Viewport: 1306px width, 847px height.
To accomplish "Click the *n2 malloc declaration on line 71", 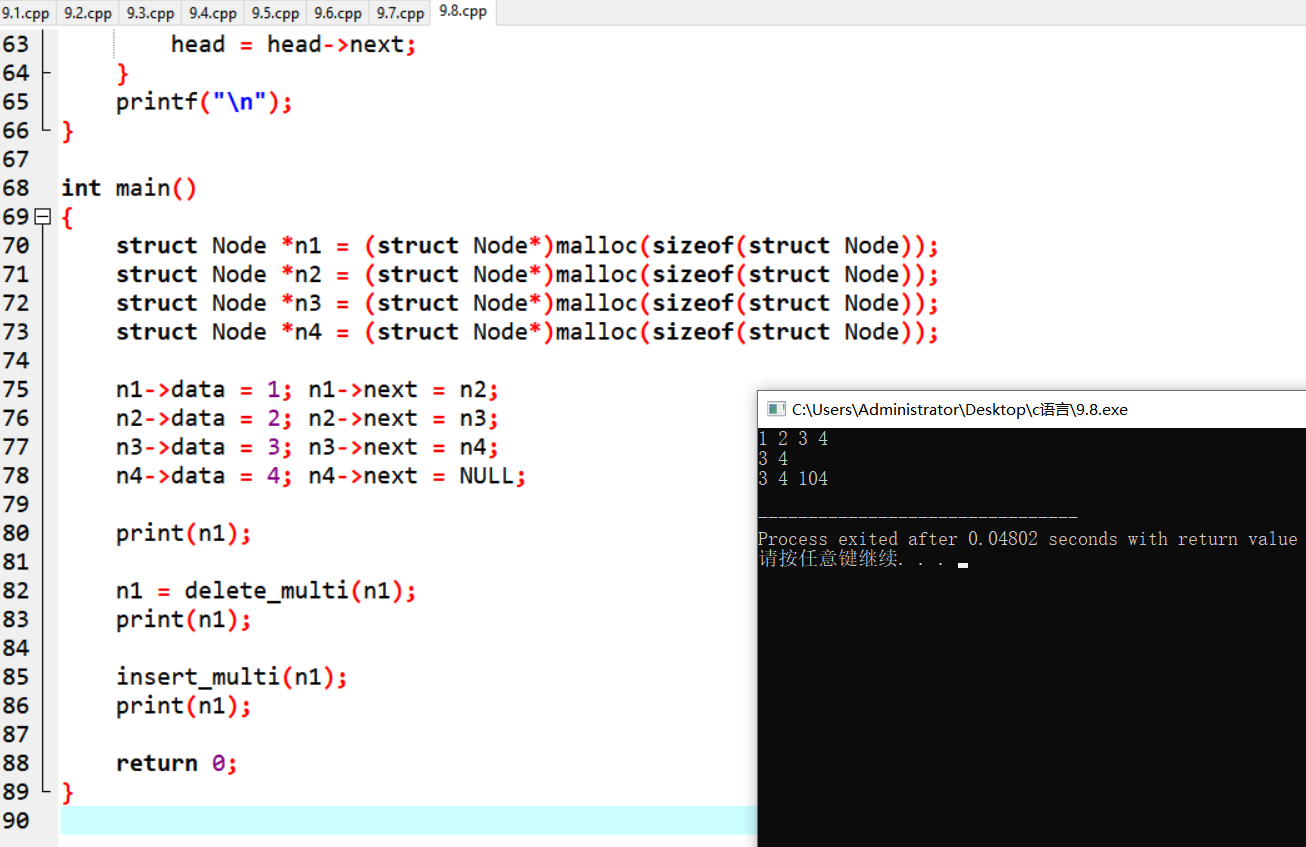I will tap(527, 274).
